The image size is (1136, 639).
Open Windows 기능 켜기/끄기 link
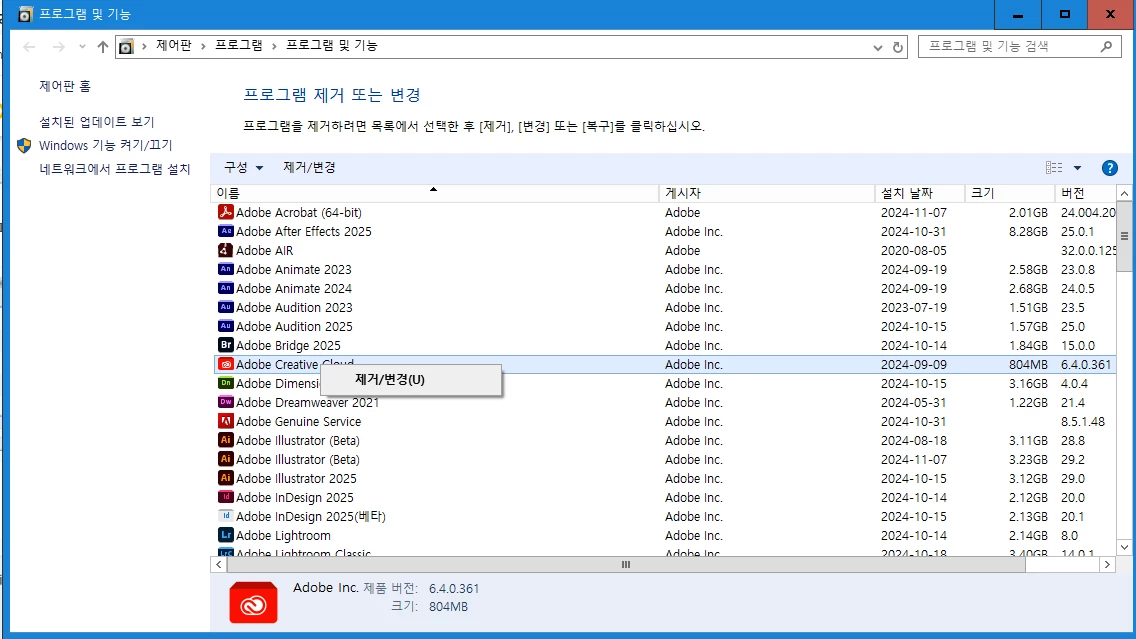[x=106, y=146]
